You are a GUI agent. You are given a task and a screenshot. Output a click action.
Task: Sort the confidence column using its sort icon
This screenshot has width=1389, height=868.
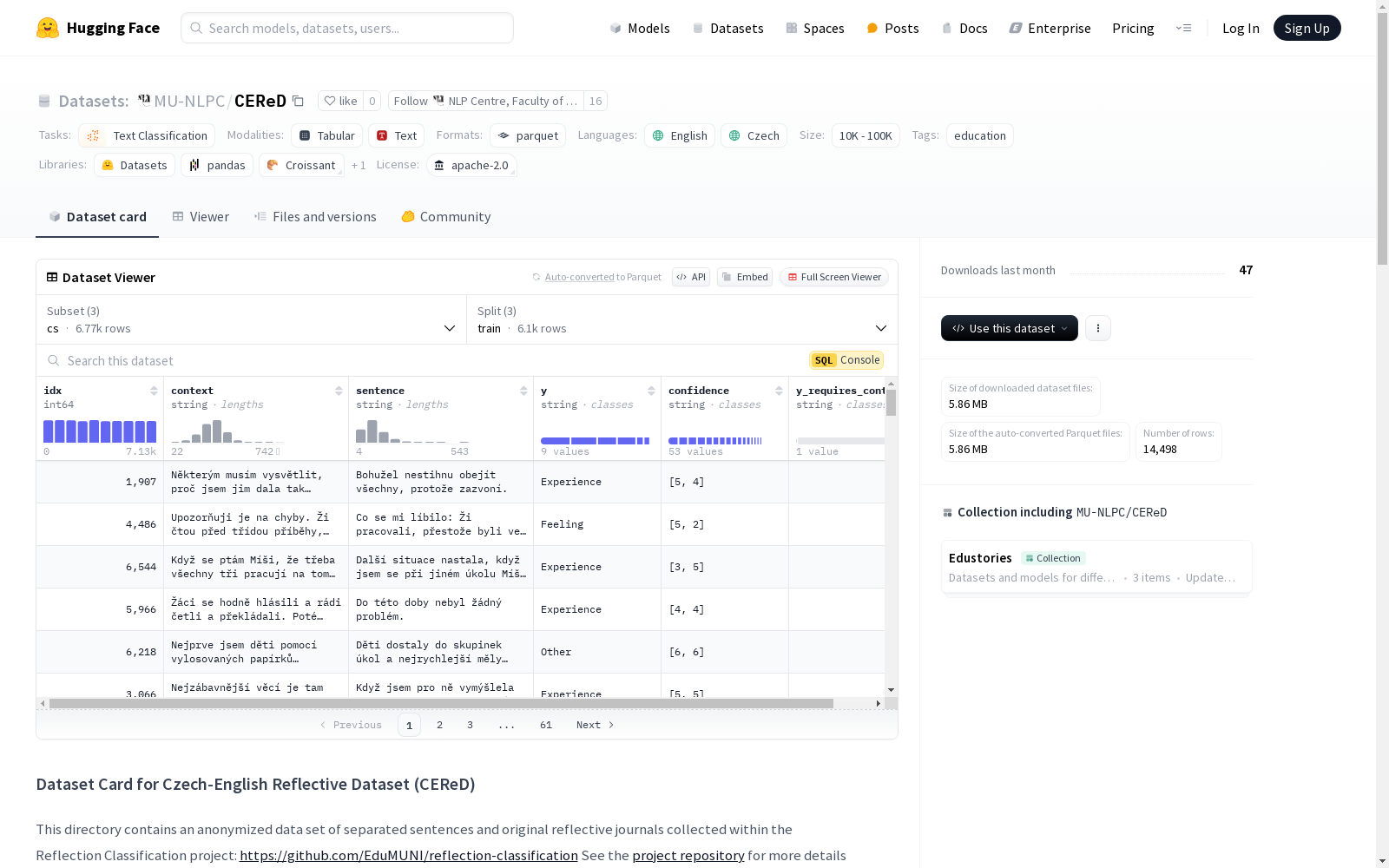pyautogui.click(x=779, y=391)
